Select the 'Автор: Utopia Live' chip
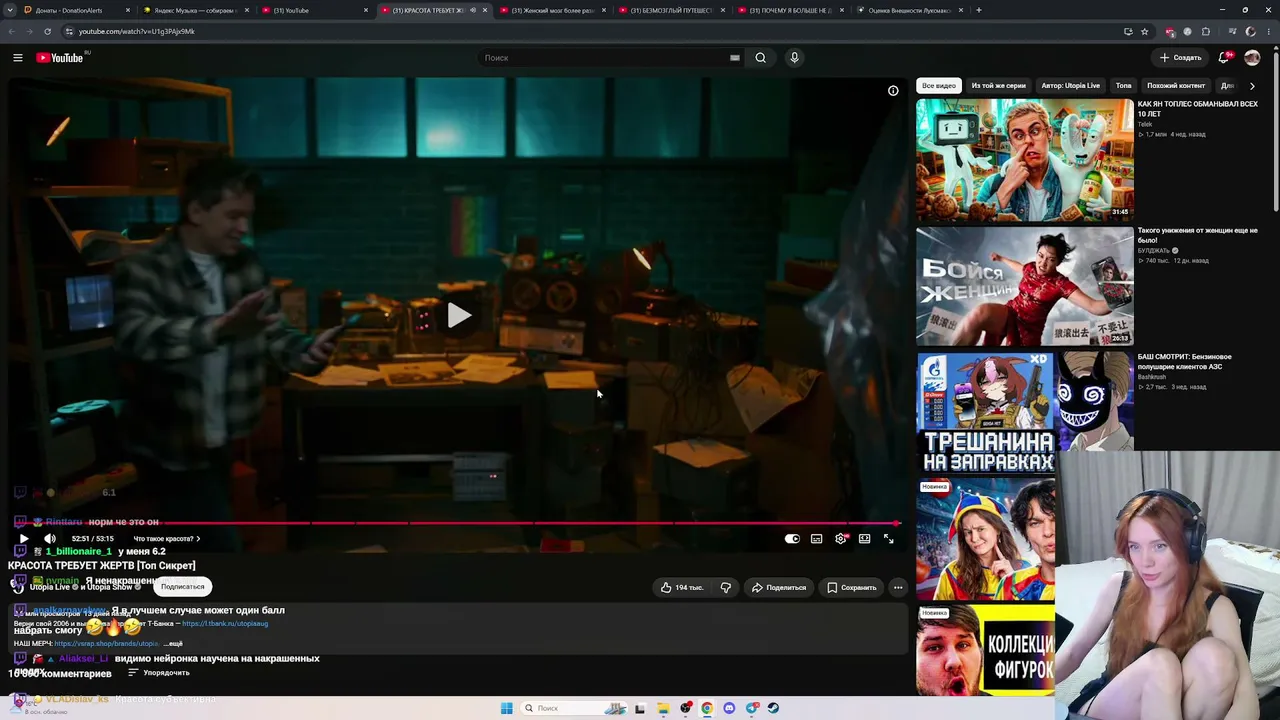This screenshot has width=1280, height=720. point(1070,86)
